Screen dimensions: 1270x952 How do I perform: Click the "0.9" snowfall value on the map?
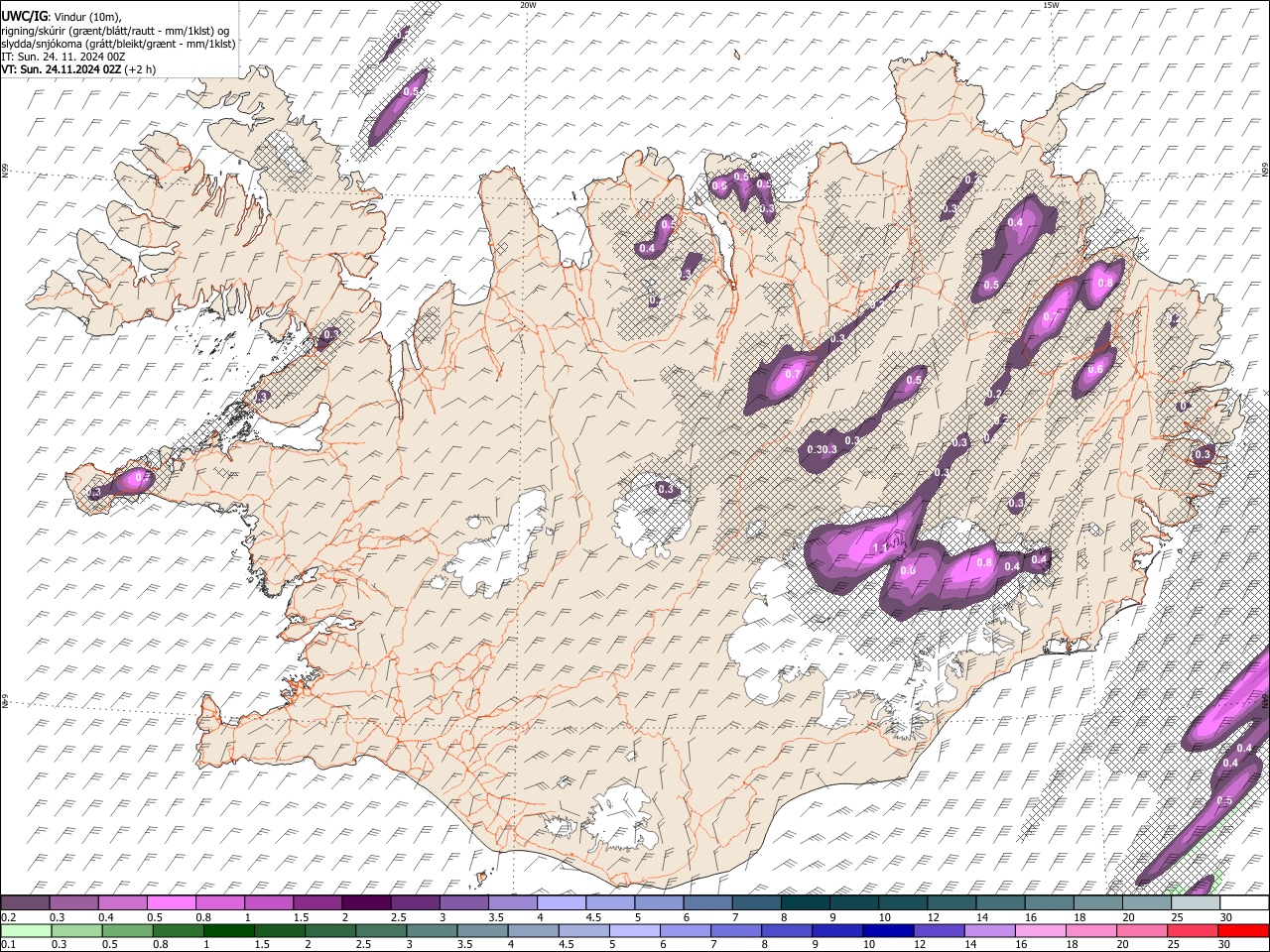pos(907,570)
